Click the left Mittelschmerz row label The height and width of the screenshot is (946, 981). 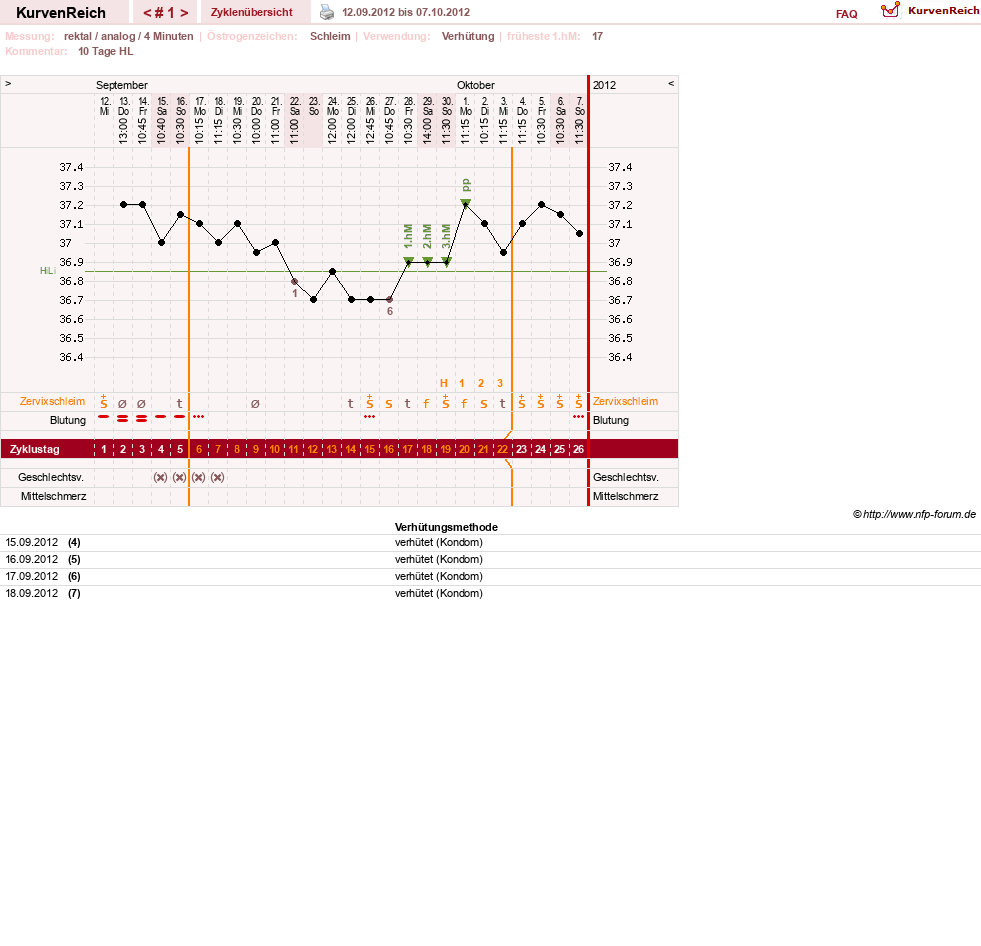click(x=53, y=496)
